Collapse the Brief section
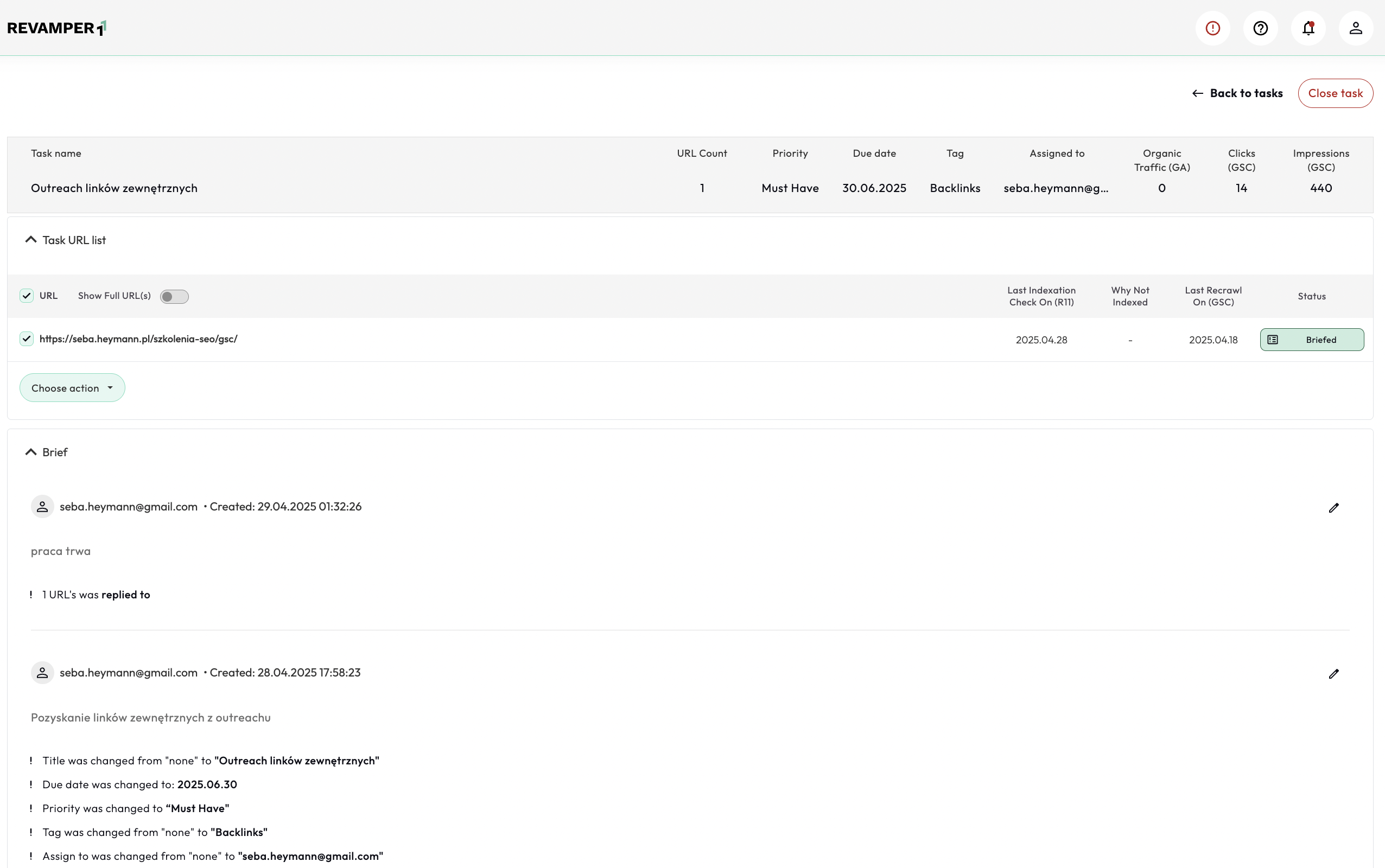1385x868 pixels. coord(31,452)
